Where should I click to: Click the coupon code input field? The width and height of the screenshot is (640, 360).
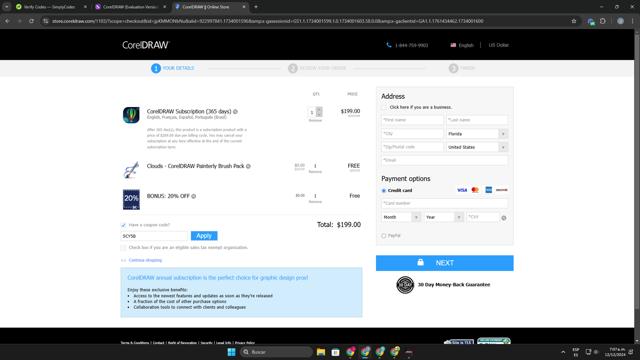point(154,236)
